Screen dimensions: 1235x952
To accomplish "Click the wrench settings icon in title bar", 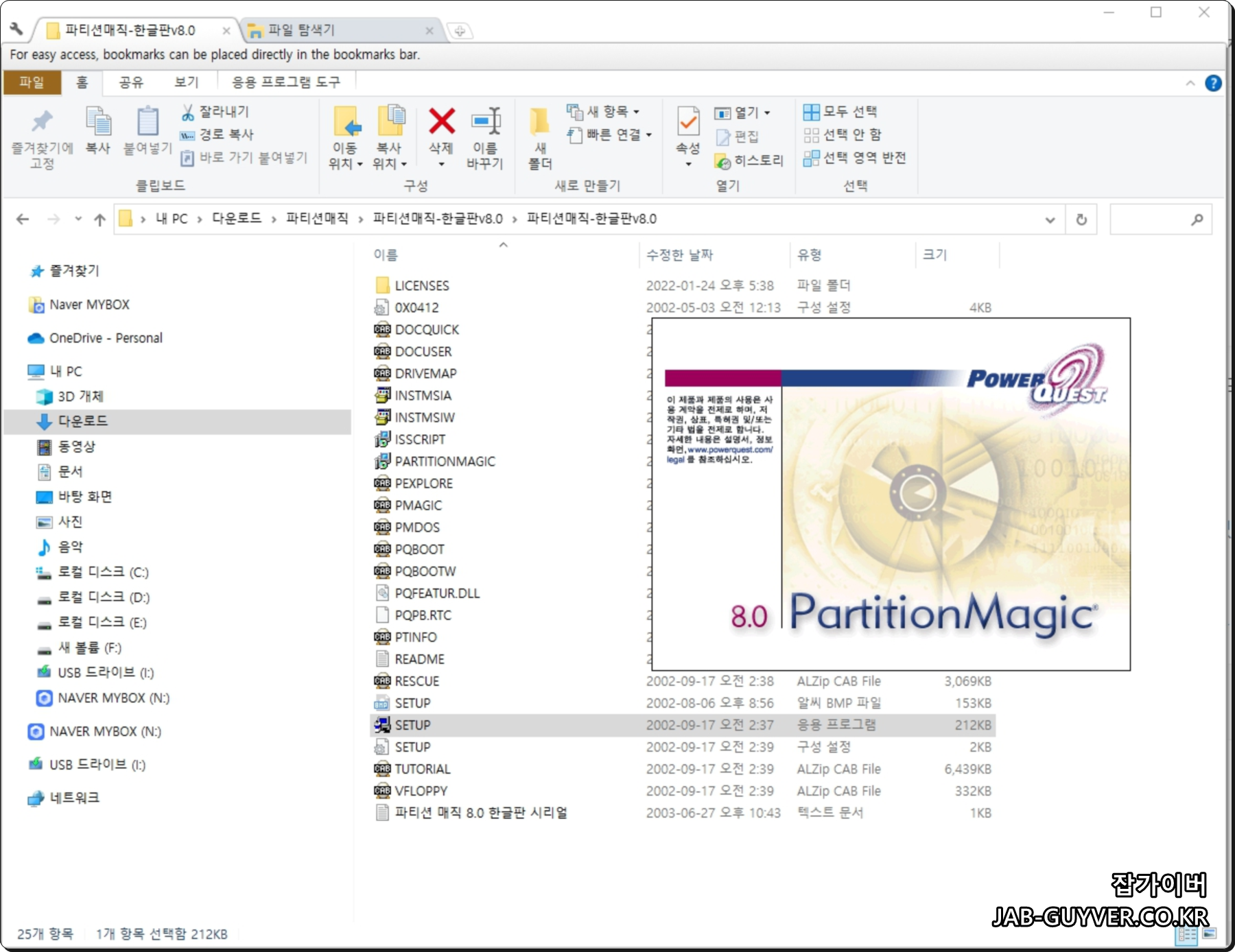I will tap(16, 29).
